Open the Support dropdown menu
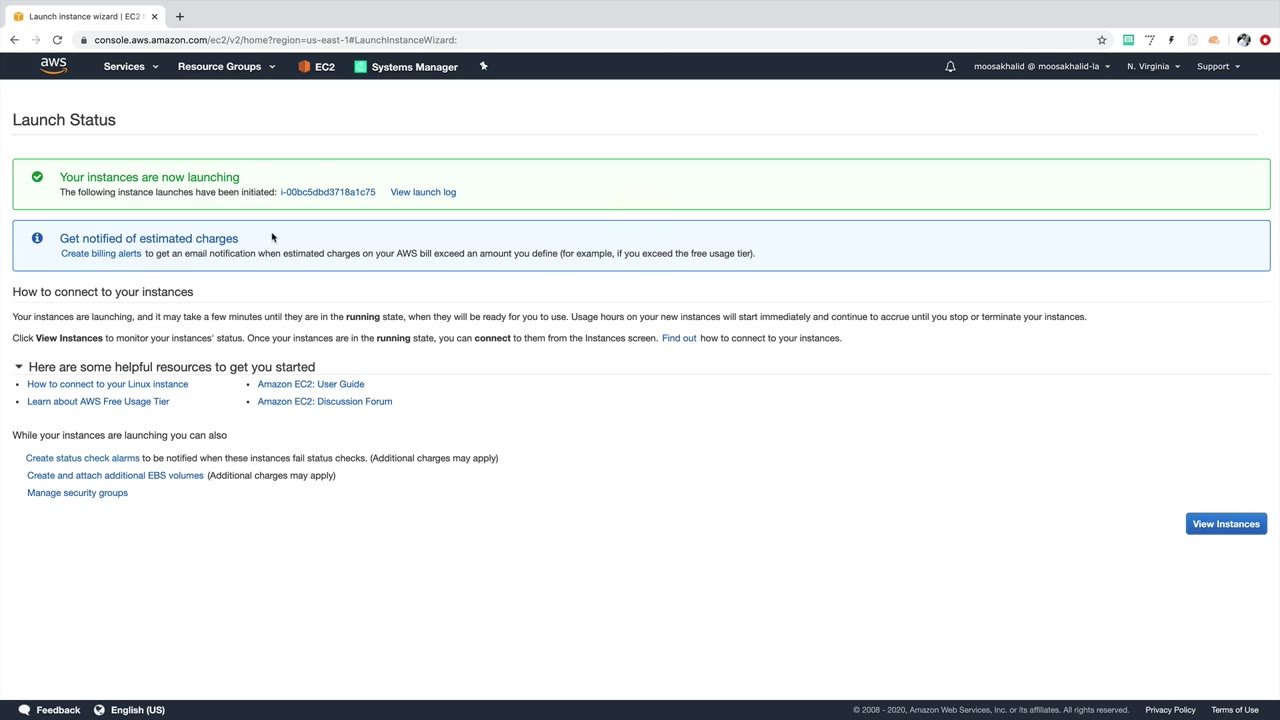 [x=1218, y=67]
